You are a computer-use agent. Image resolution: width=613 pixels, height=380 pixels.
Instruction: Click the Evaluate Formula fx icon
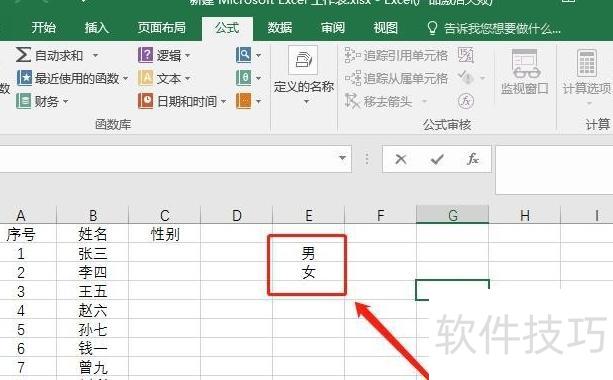click(466, 101)
